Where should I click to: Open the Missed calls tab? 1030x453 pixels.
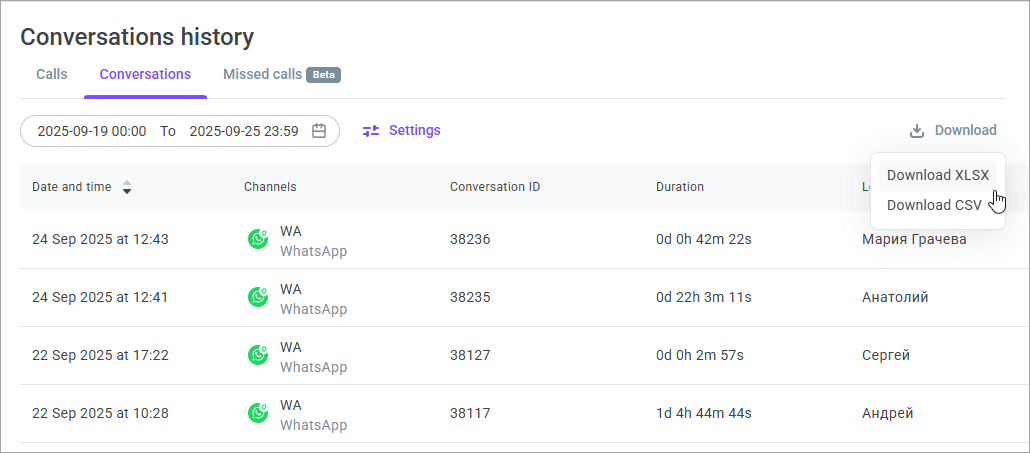[262, 74]
